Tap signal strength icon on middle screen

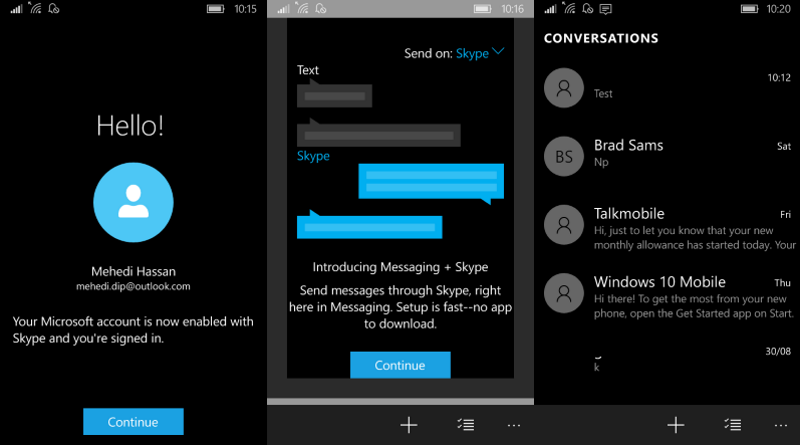pyautogui.click(x=283, y=9)
